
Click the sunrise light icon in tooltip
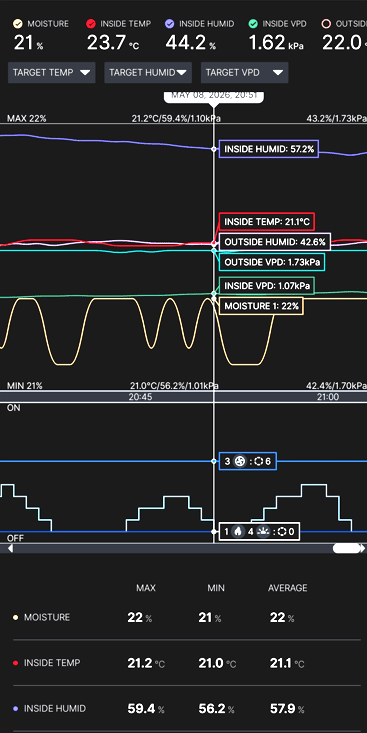click(264, 532)
